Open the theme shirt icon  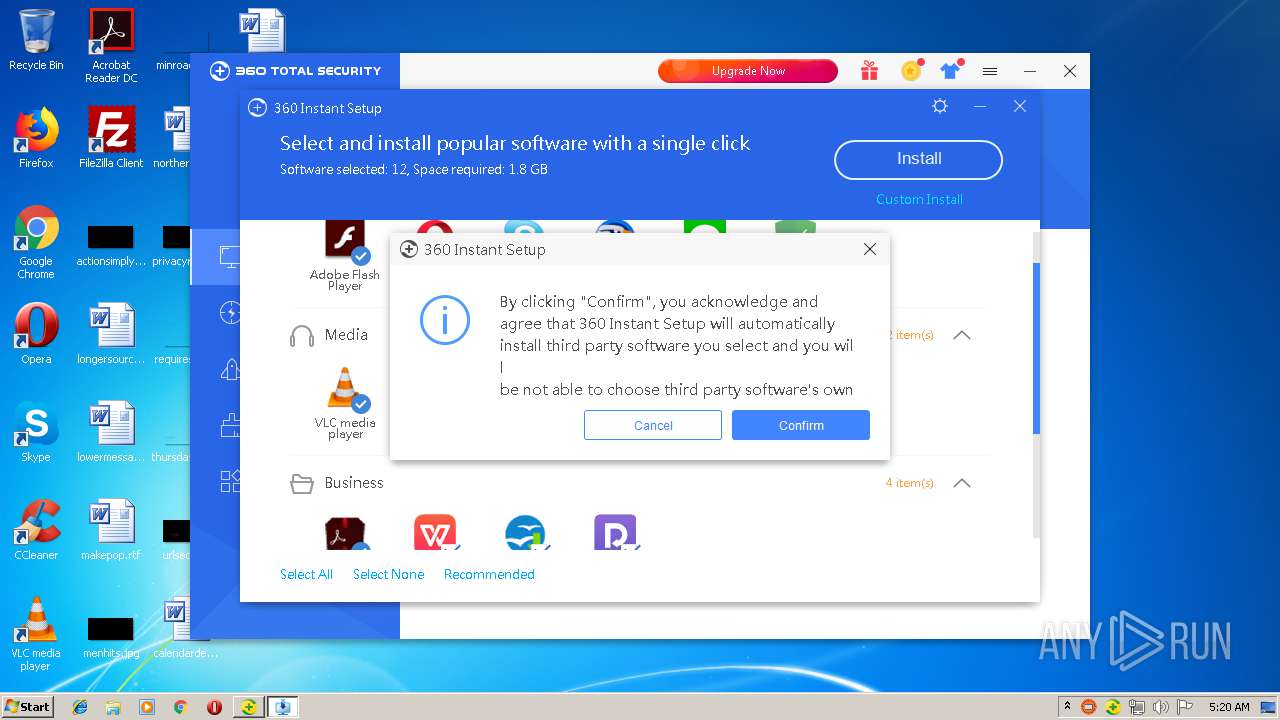click(x=950, y=70)
